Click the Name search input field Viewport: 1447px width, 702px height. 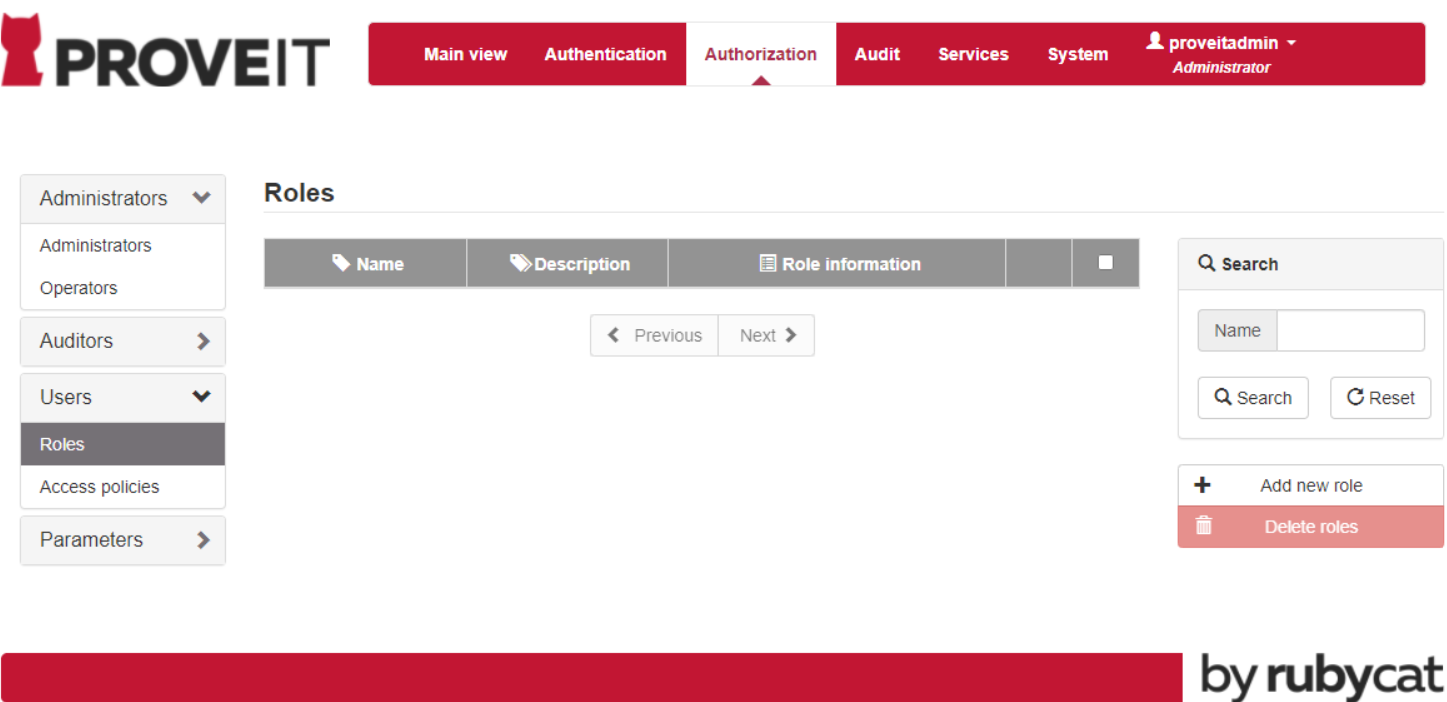coord(1350,331)
